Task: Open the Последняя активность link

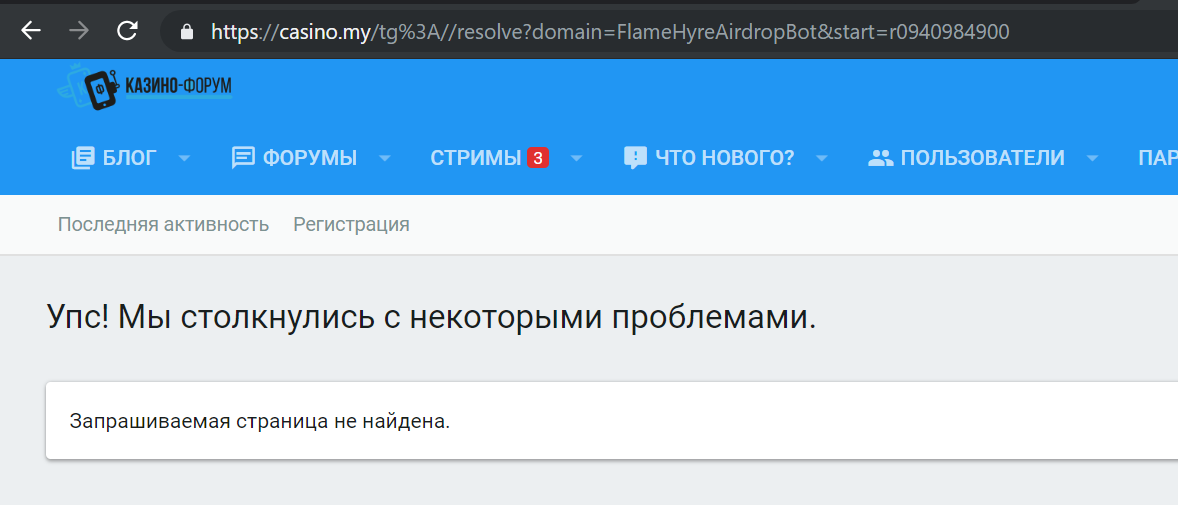Action: pyautogui.click(x=163, y=224)
